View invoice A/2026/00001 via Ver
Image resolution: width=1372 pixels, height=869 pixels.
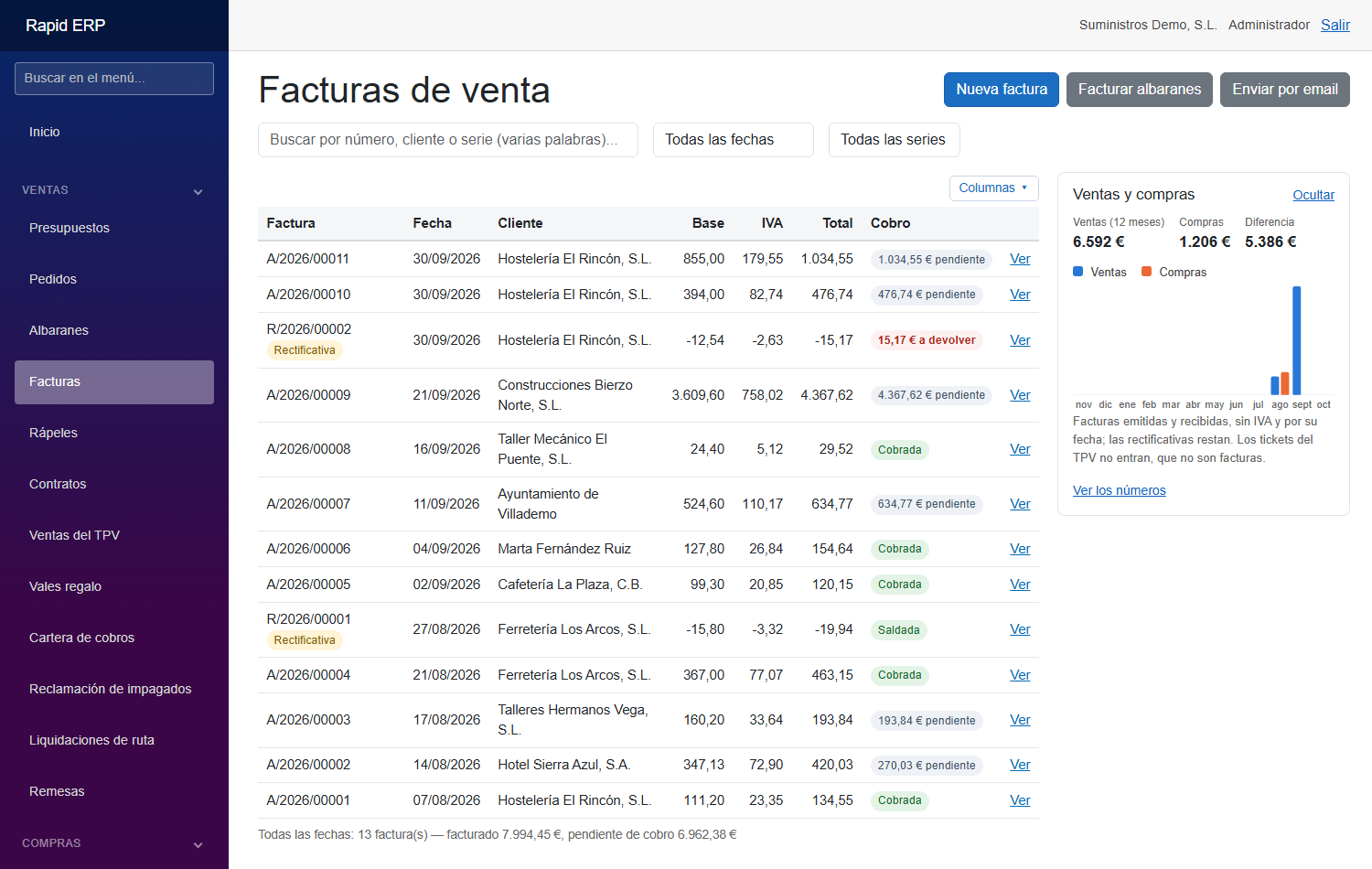1020,800
